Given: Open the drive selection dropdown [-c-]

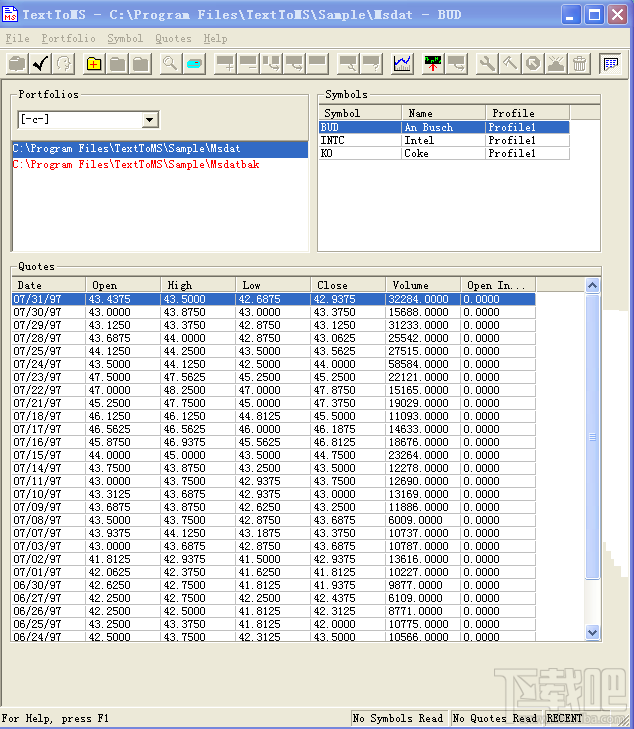Looking at the screenshot, I should [x=150, y=120].
